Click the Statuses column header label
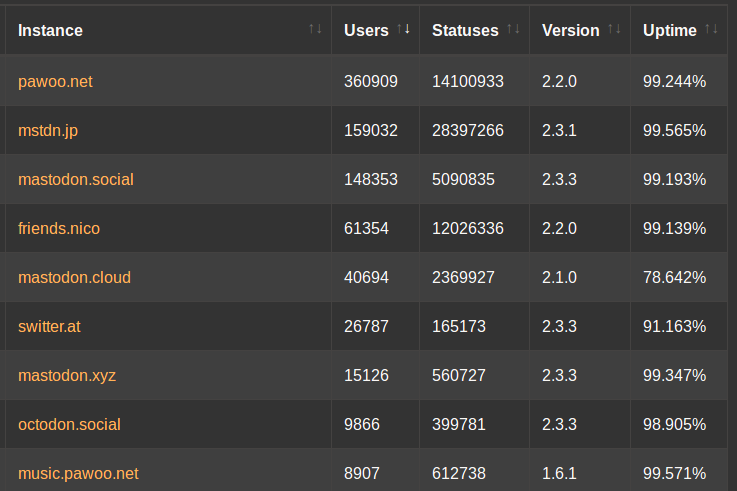737x491 pixels. point(465,31)
